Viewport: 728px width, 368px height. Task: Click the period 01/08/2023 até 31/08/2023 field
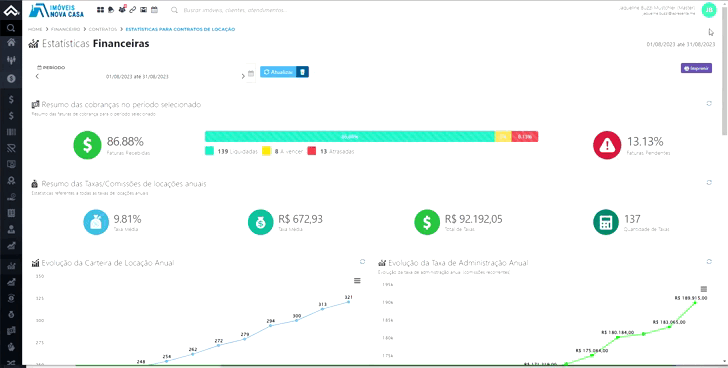click(x=137, y=77)
